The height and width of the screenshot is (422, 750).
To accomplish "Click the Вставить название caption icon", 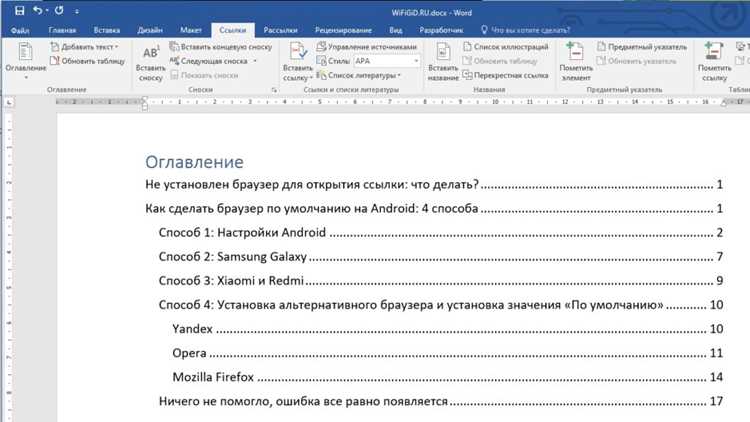I will coord(443,61).
